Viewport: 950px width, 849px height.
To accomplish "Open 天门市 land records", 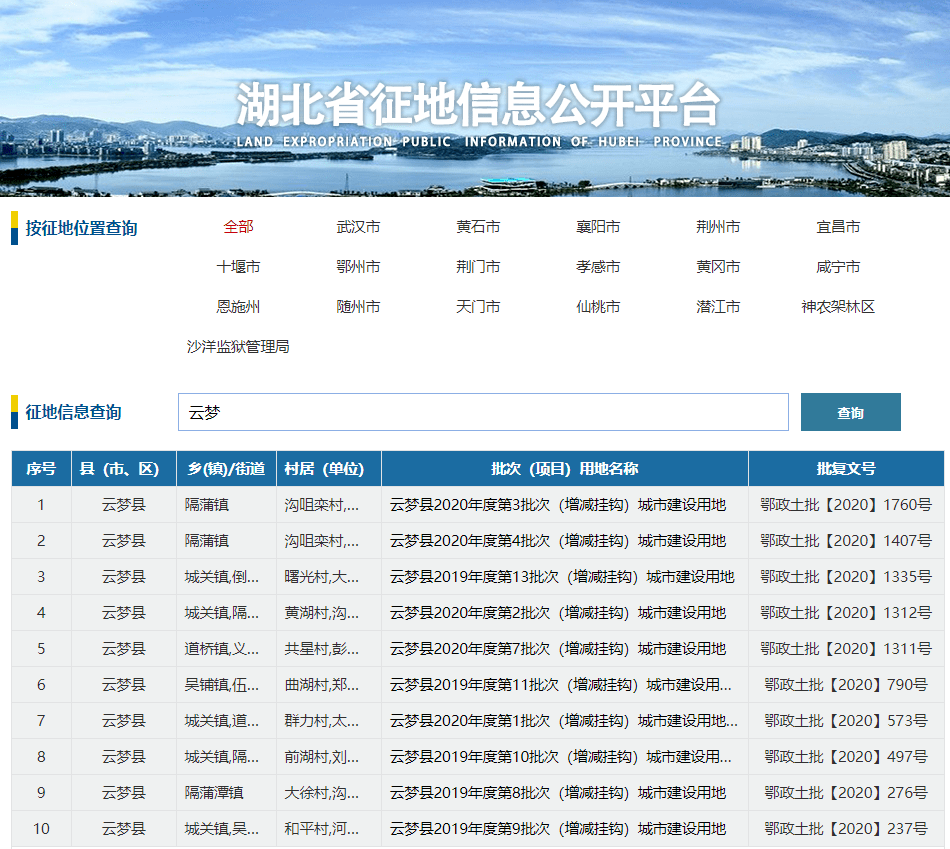I will (x=478, y=307).
